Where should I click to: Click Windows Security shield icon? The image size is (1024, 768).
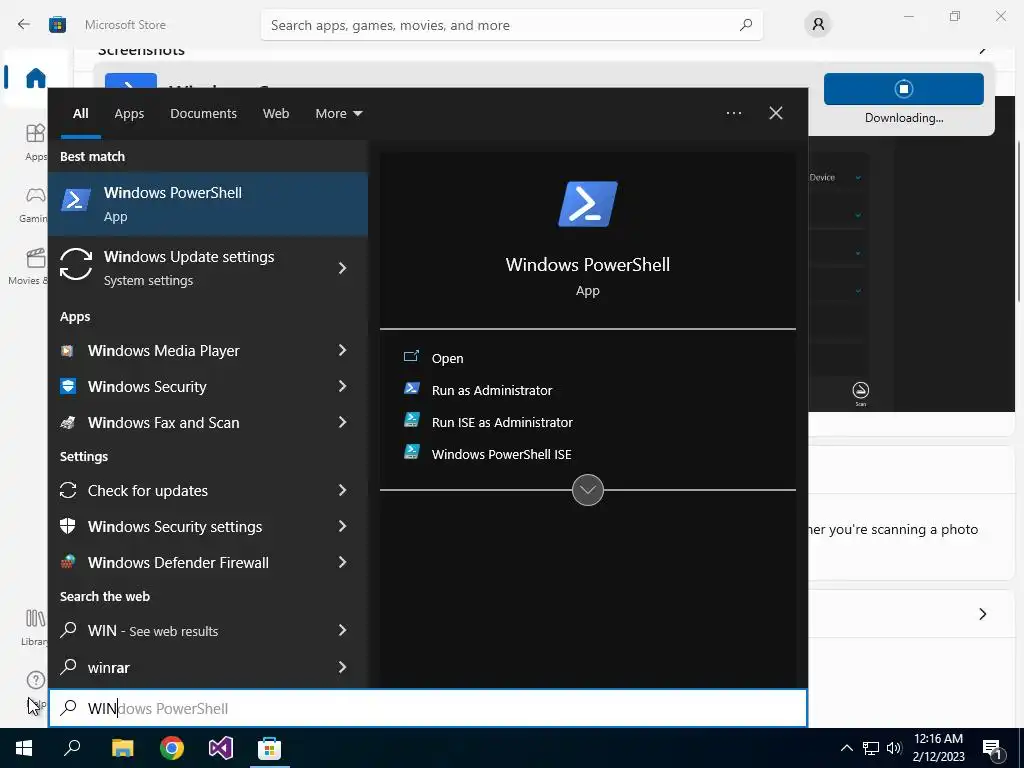click(x=68, y=386)
